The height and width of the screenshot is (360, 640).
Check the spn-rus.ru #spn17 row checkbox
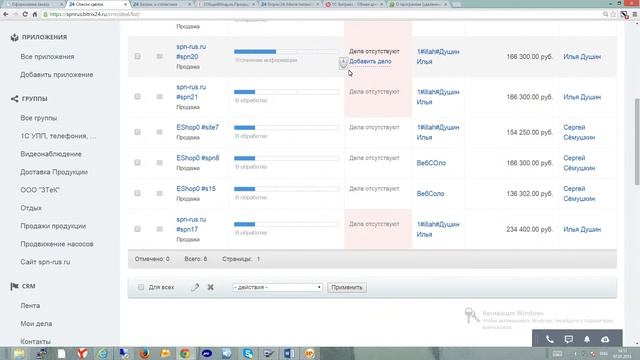[138, 229]
